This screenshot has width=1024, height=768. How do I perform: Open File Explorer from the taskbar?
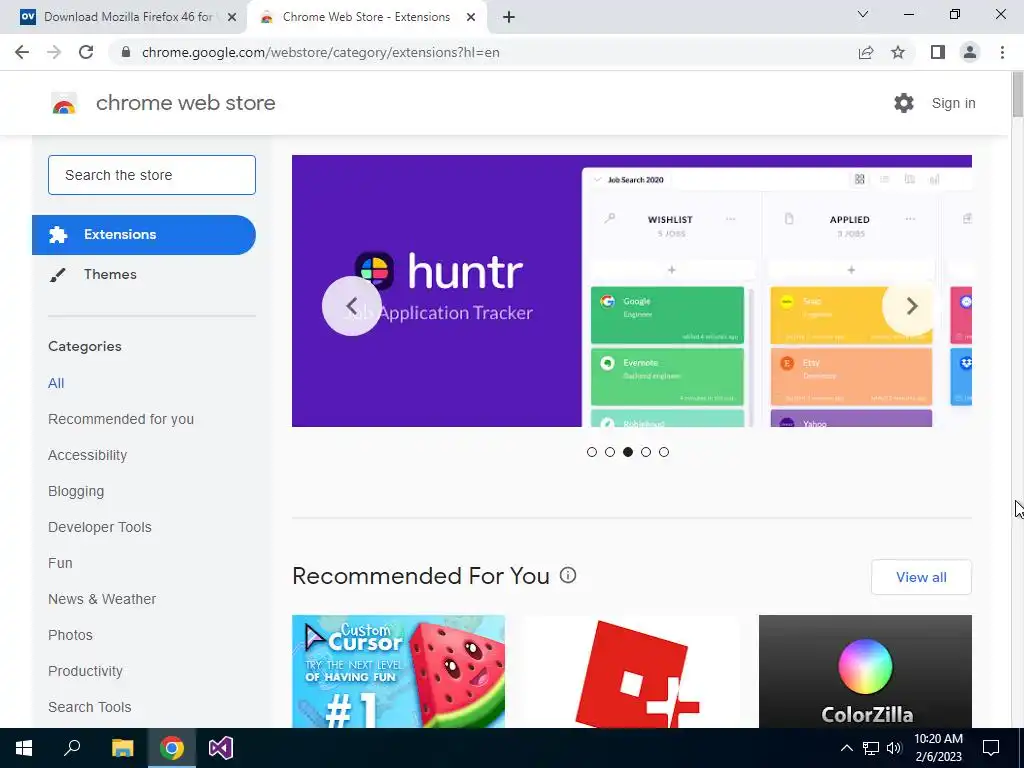coord(122,748)
